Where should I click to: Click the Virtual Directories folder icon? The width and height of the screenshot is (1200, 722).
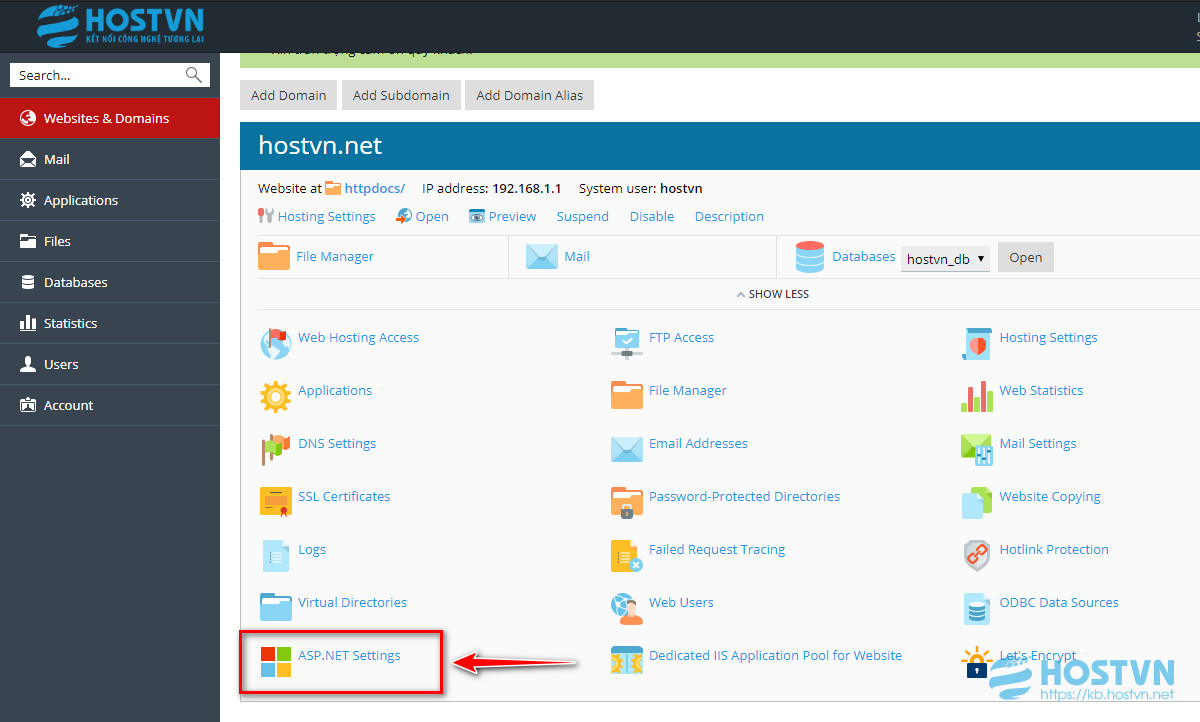[x=275, y=608]
